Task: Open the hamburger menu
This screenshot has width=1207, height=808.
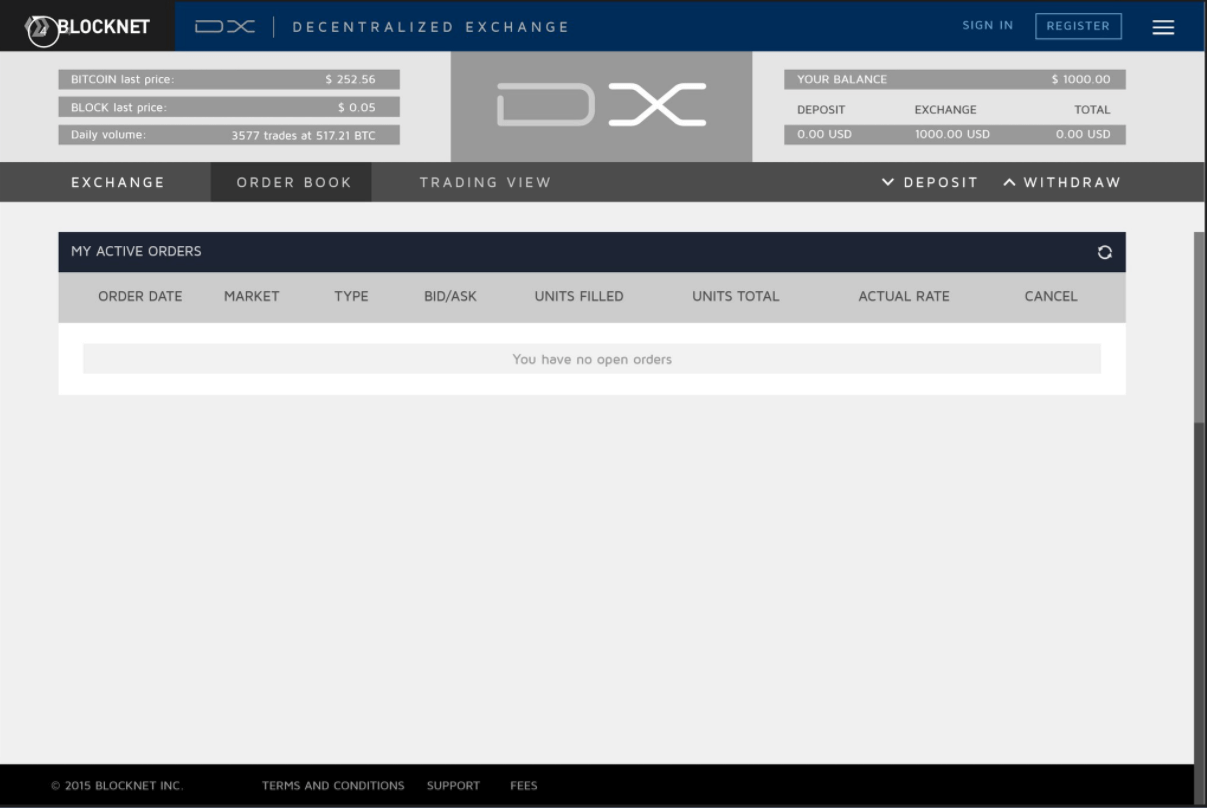Action: tap(1163, 27)
